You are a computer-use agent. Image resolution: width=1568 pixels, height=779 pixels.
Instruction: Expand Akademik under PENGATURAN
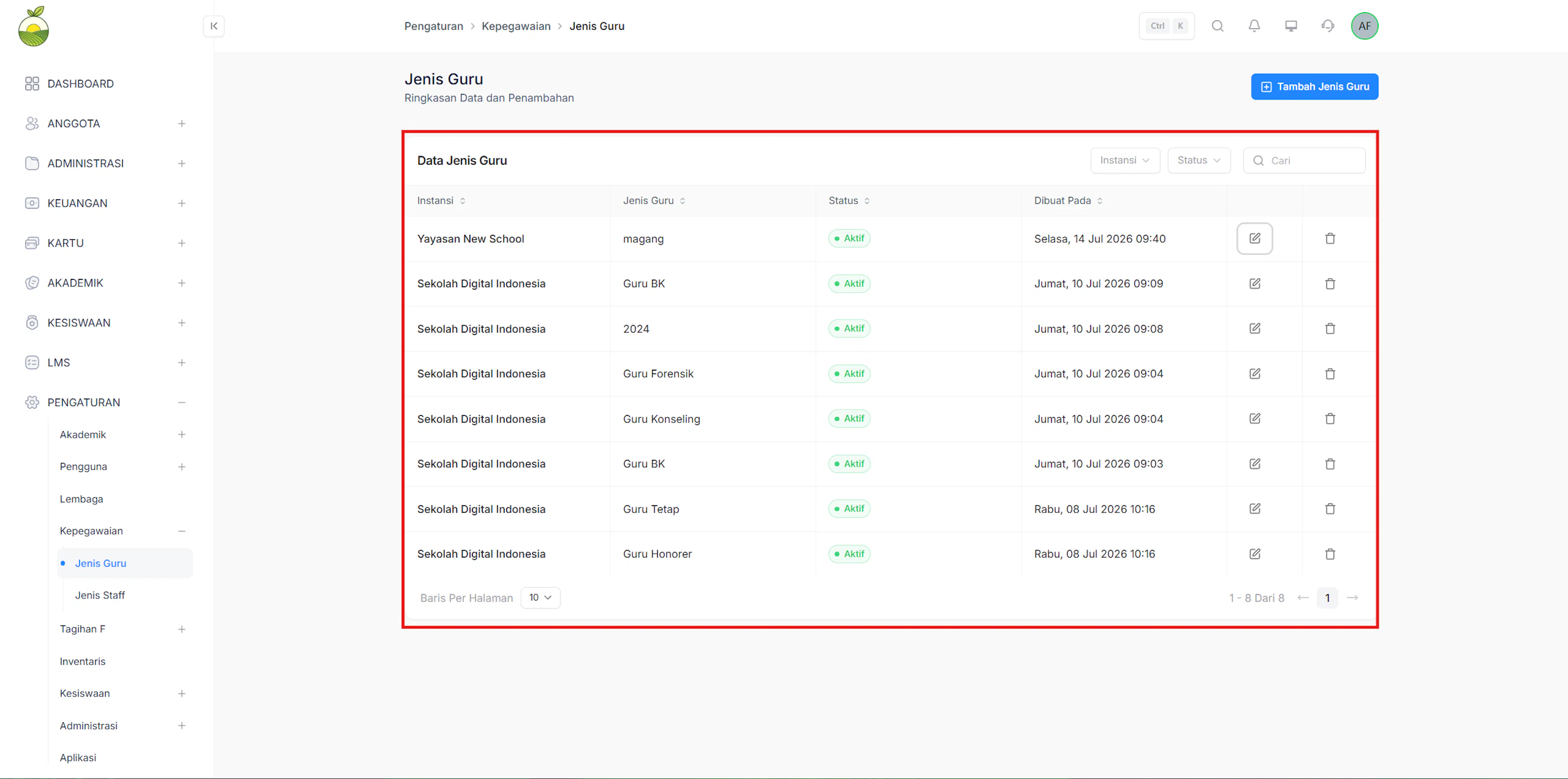pyautogui.click(x=181, y=435)
